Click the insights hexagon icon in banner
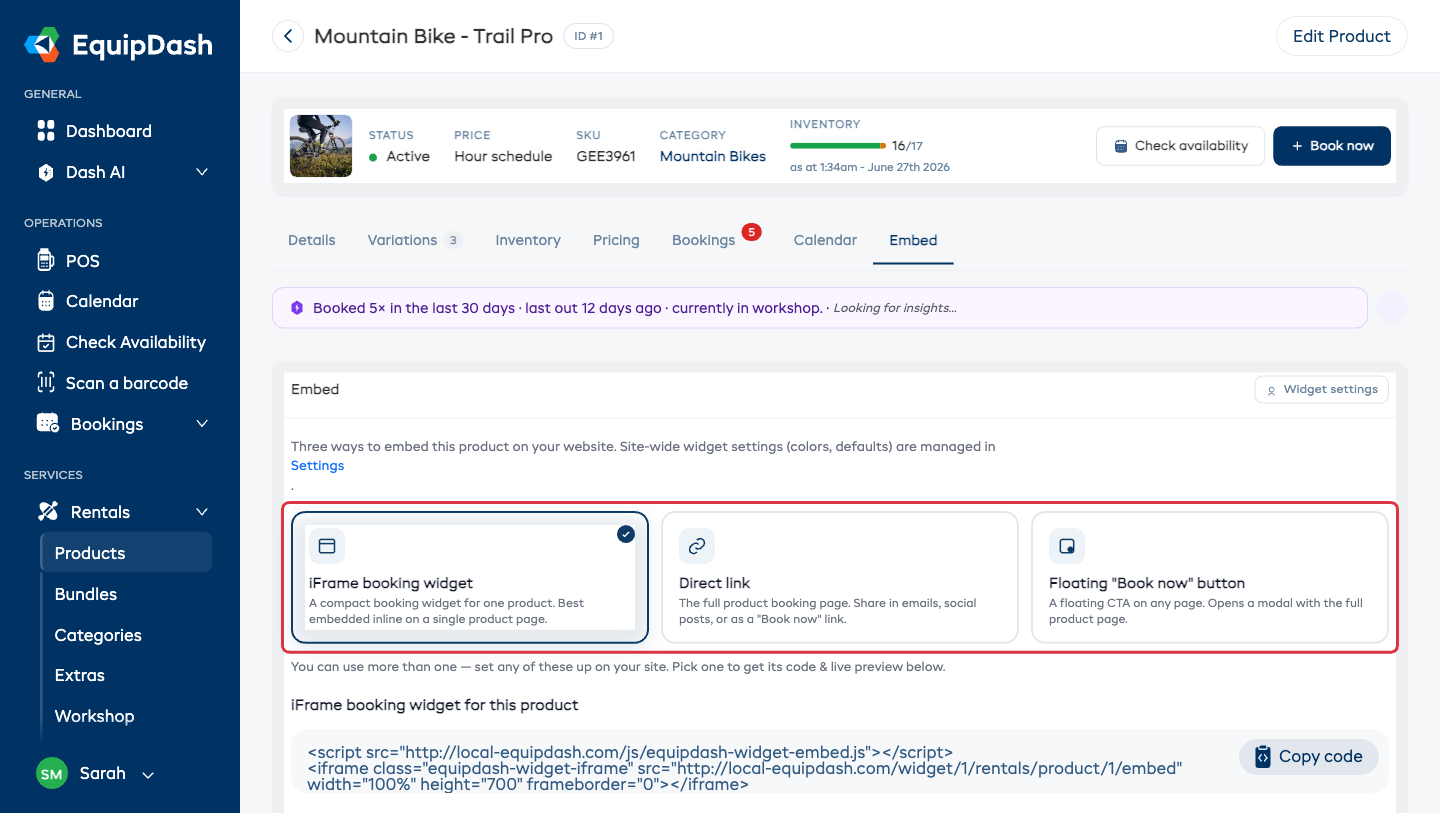Image resolution: width=1440 pixels, height=813 pixels. tap(297, 308)
